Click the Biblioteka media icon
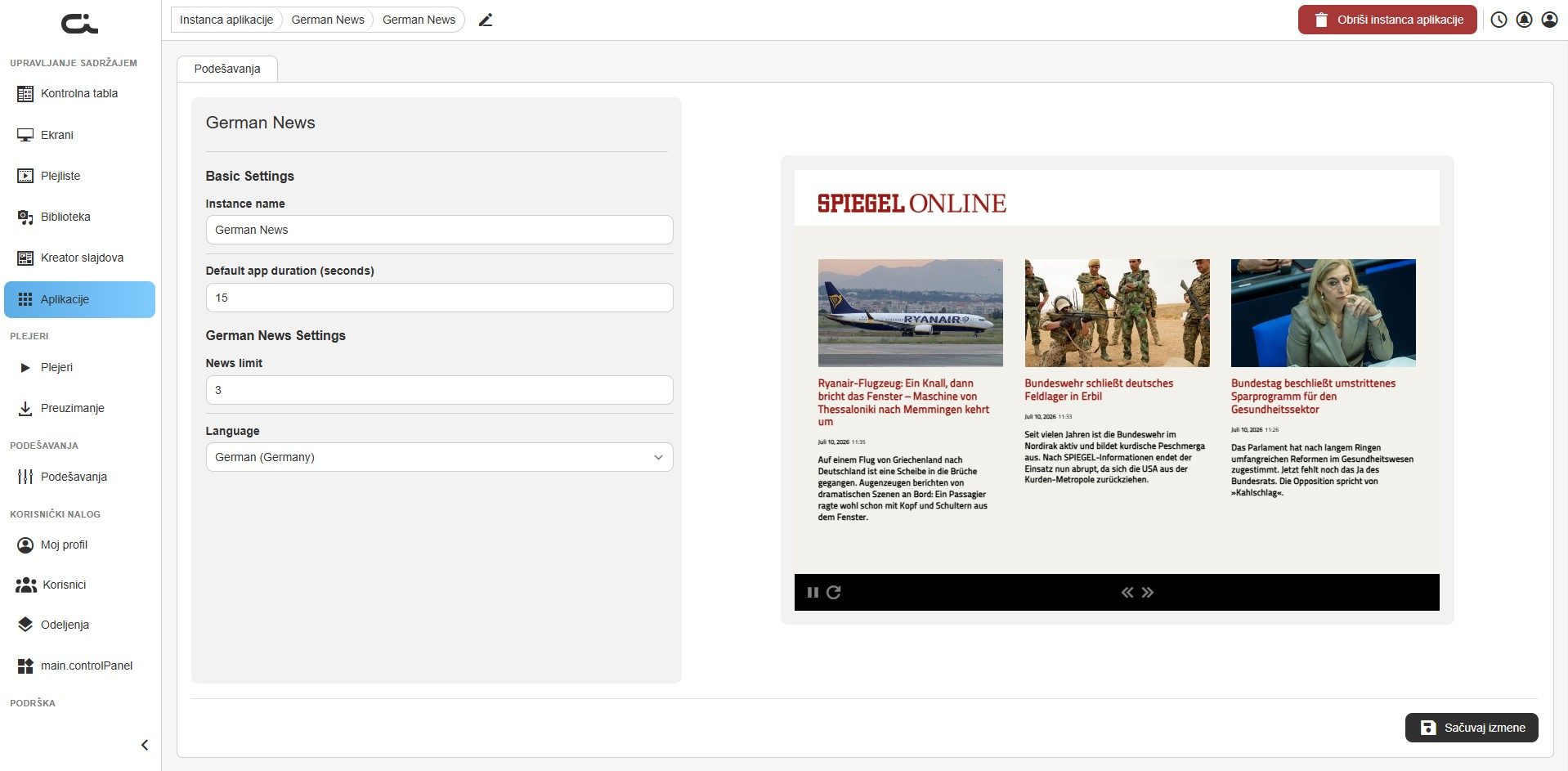Image resolution: width=1568 pixels, height=771 pixels. point(25,217)
